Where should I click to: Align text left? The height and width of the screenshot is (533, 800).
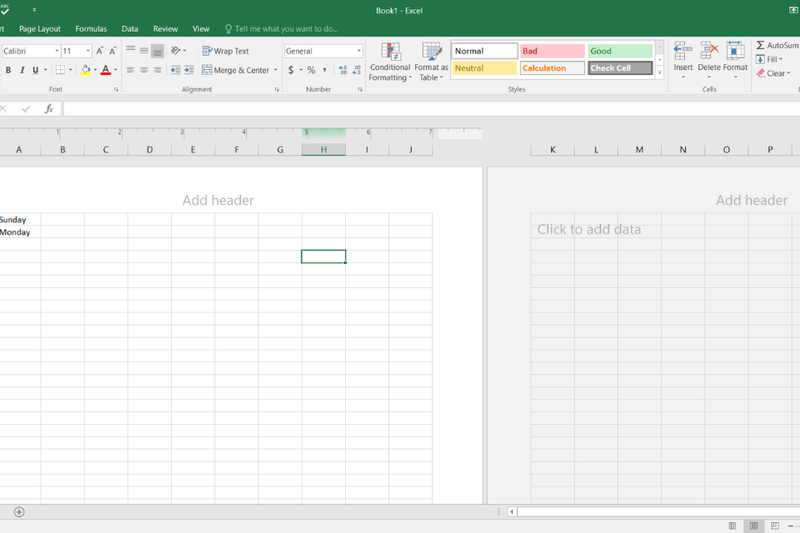(131, 70)
